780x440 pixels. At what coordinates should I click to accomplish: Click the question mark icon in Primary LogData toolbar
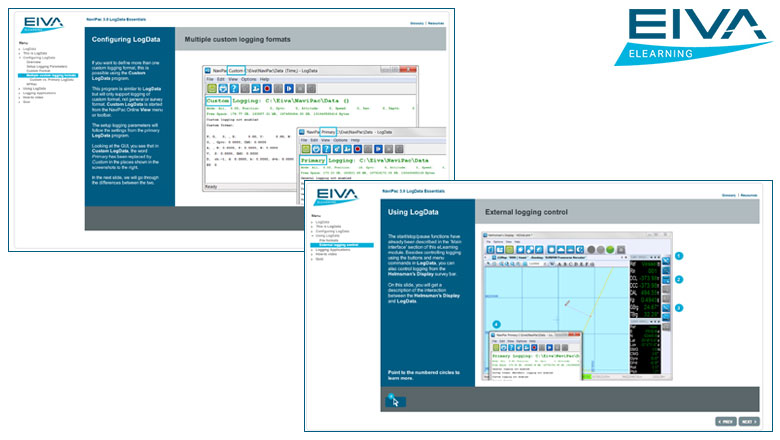[326, 149]
